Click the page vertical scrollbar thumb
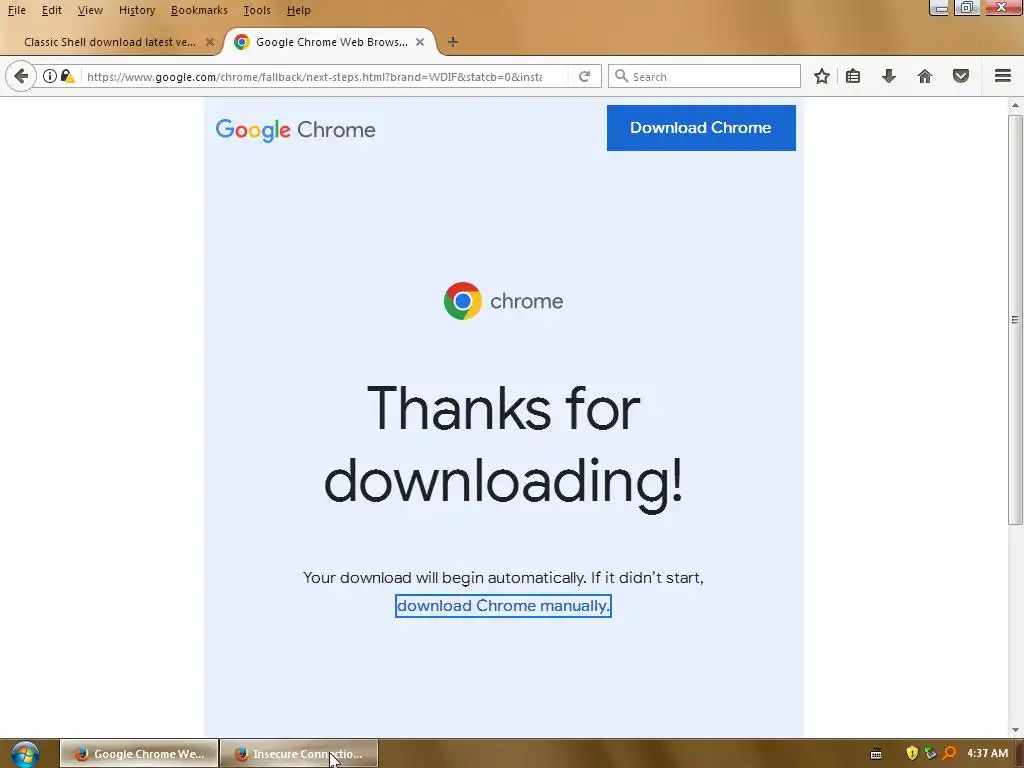1024x768 pixels. pos(1015,319)
